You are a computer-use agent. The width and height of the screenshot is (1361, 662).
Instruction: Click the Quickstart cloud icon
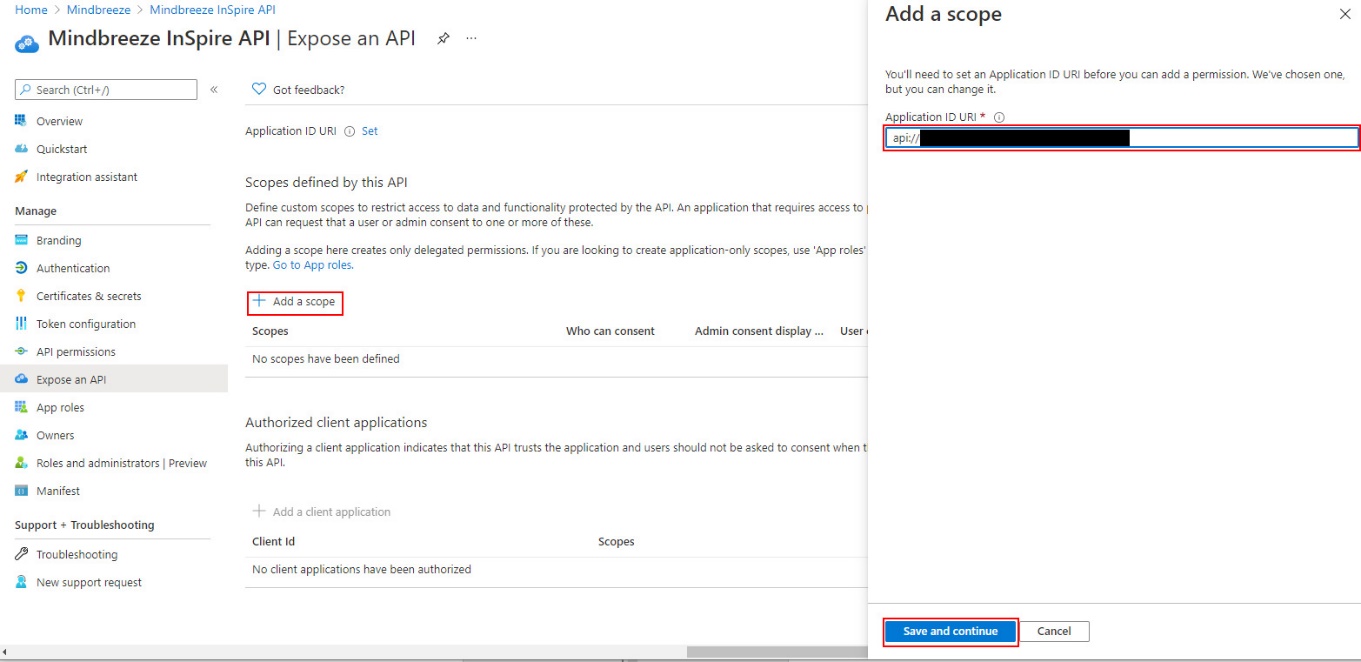[x=21, y=149]
